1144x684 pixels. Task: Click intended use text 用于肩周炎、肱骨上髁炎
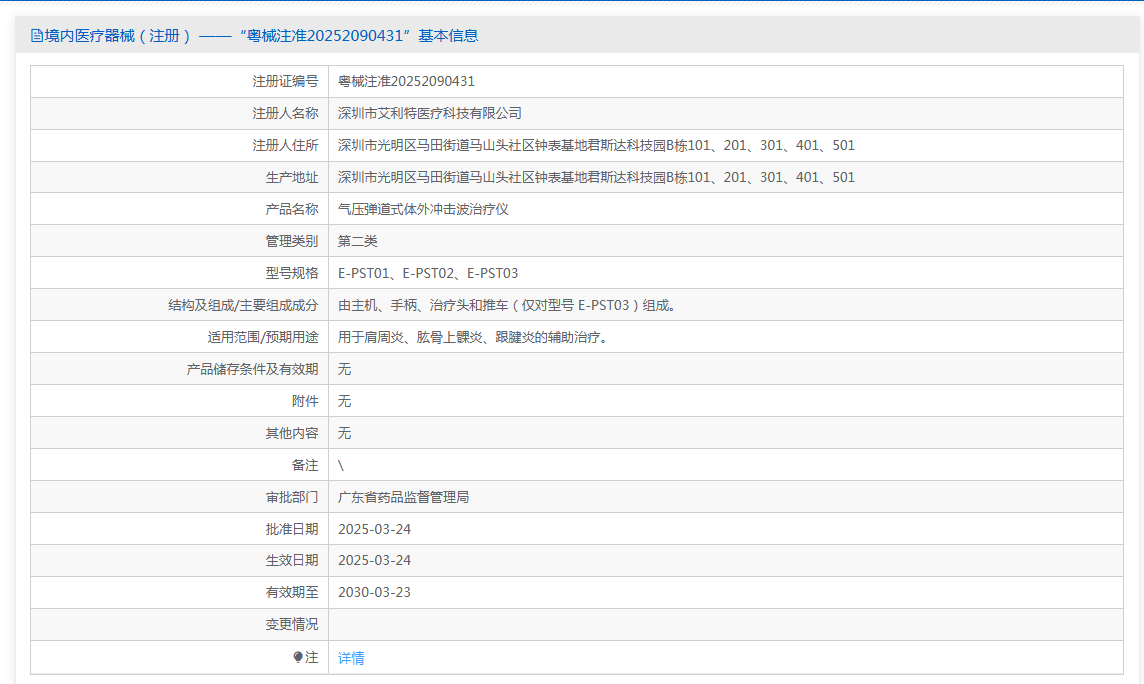pyautogui.click(x=410, y=338)
